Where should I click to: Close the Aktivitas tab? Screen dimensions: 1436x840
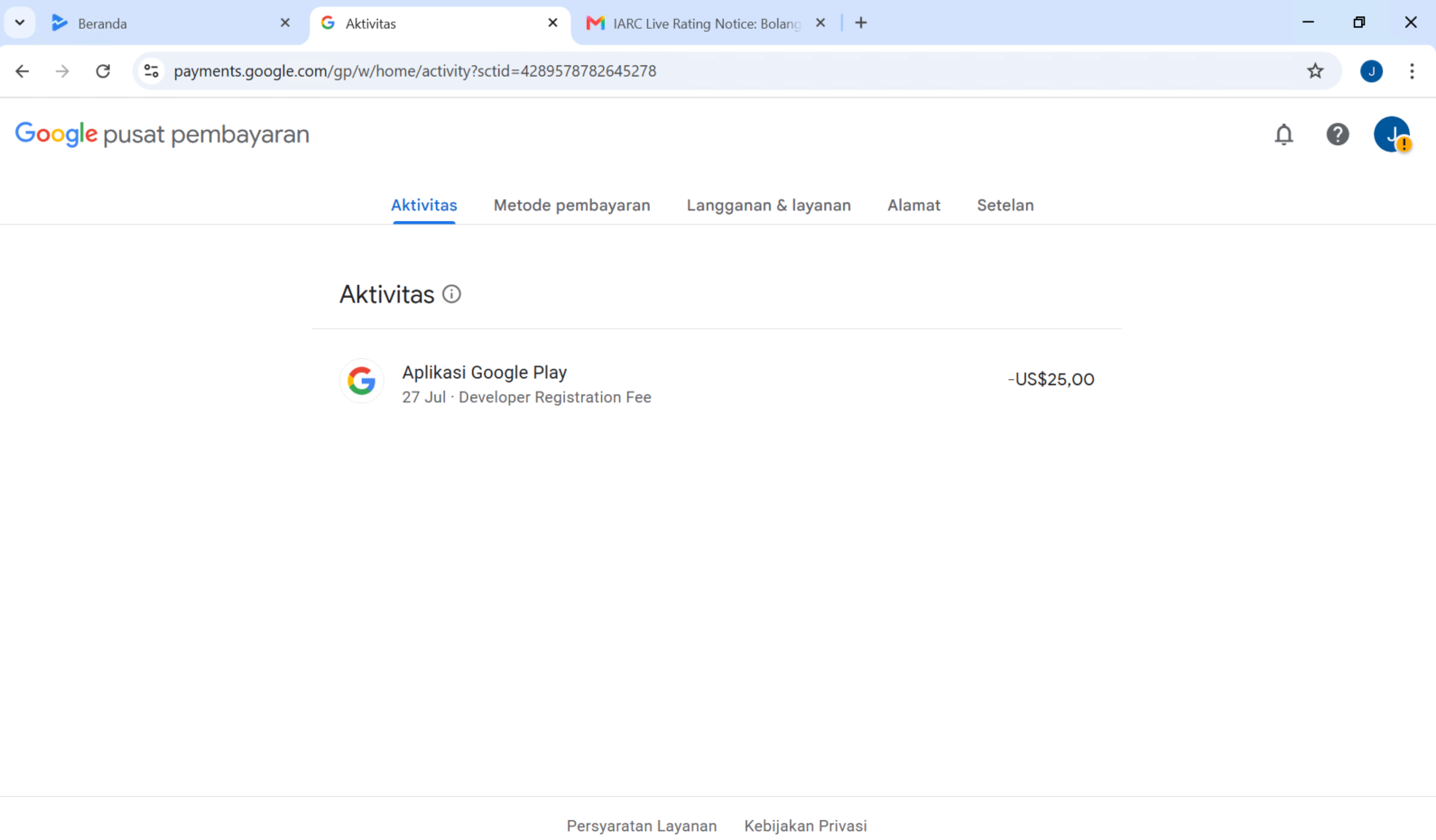click(x=553, y=23)
